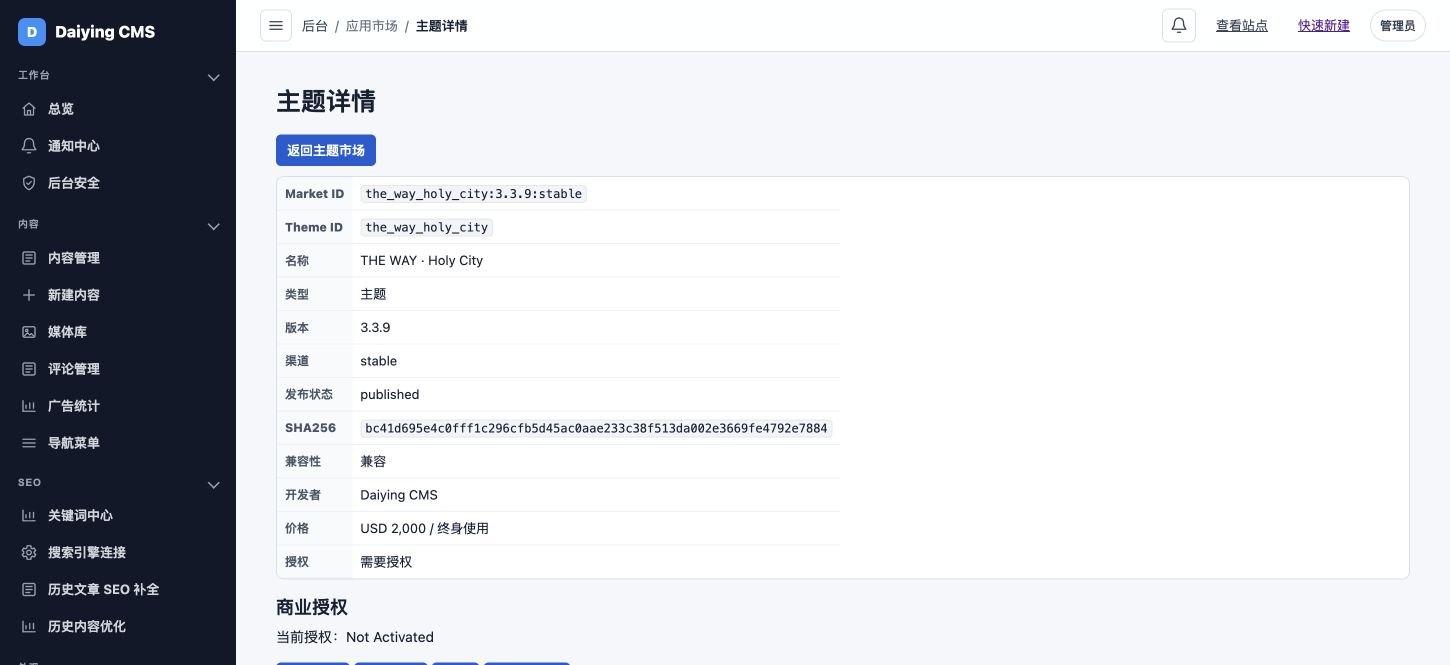This screenshot has width=1450, height=665.
Task: Click 返回主题市场 button
Action: pyautogui.click(x=326, y=150)
